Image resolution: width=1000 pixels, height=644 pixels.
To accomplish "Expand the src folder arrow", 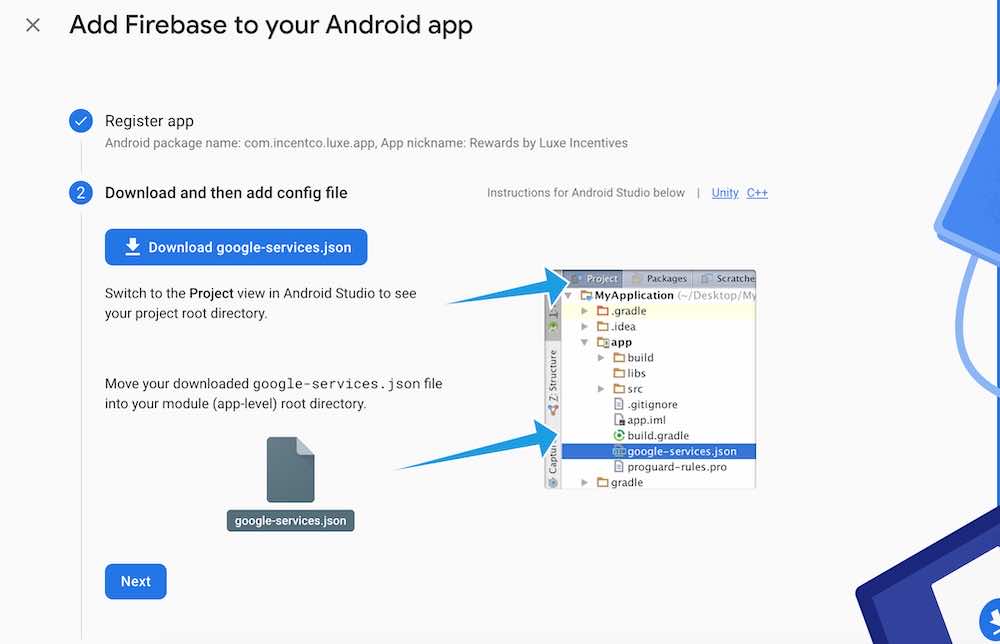I will point(601,389).
